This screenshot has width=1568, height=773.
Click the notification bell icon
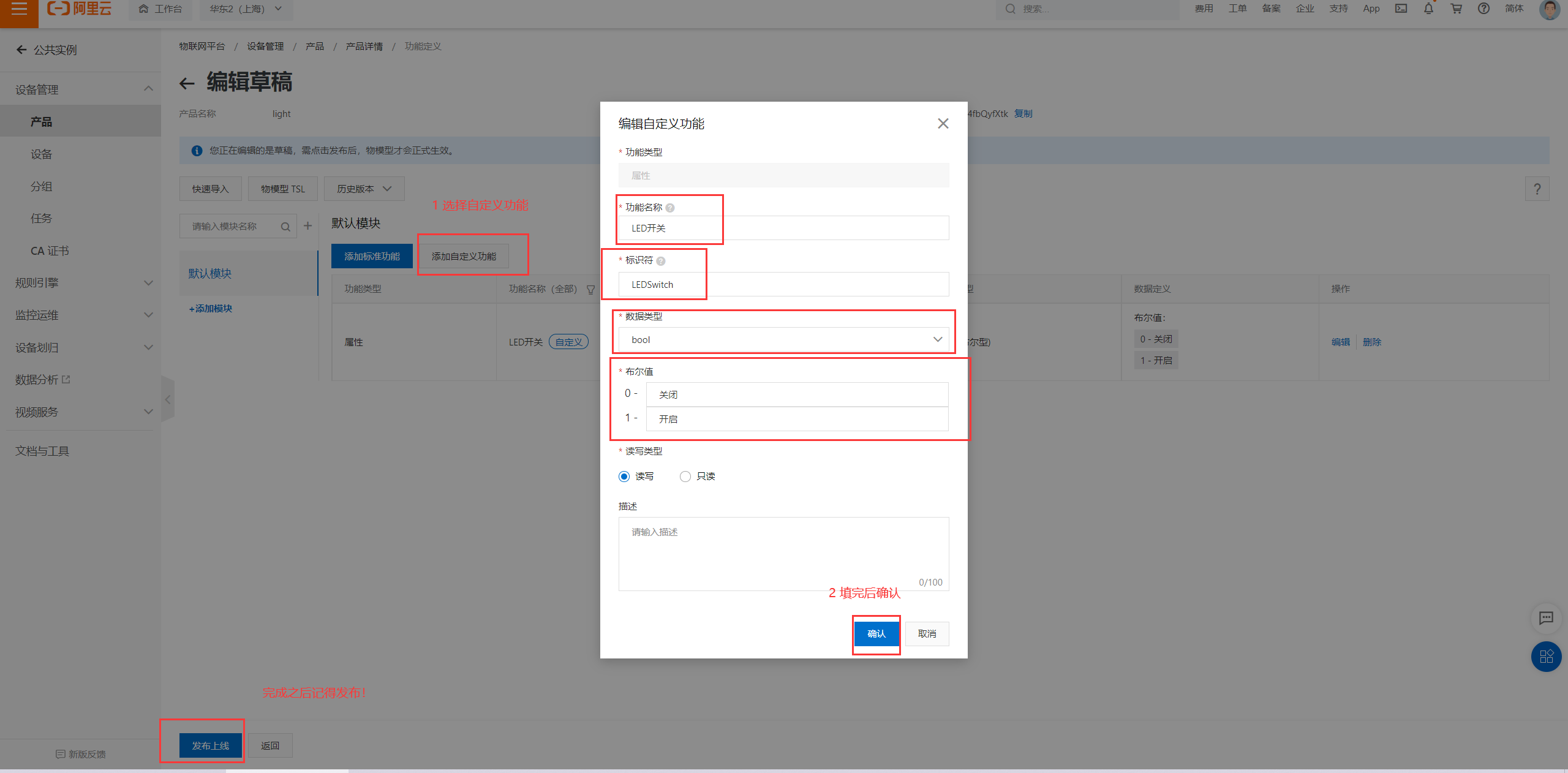point(1428,9)
